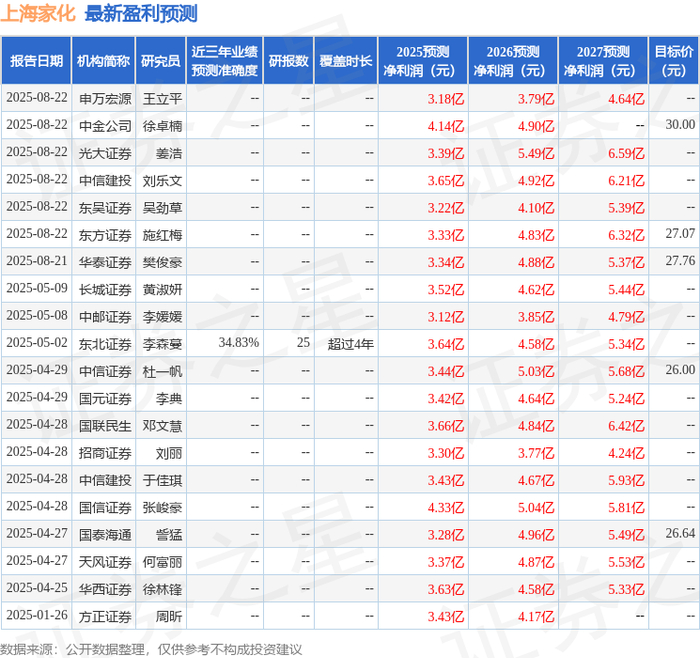The width and height of the screenshot is (700, 658).
Task: Click the 最新盈利预测 heading
Action: coord(141,13)
